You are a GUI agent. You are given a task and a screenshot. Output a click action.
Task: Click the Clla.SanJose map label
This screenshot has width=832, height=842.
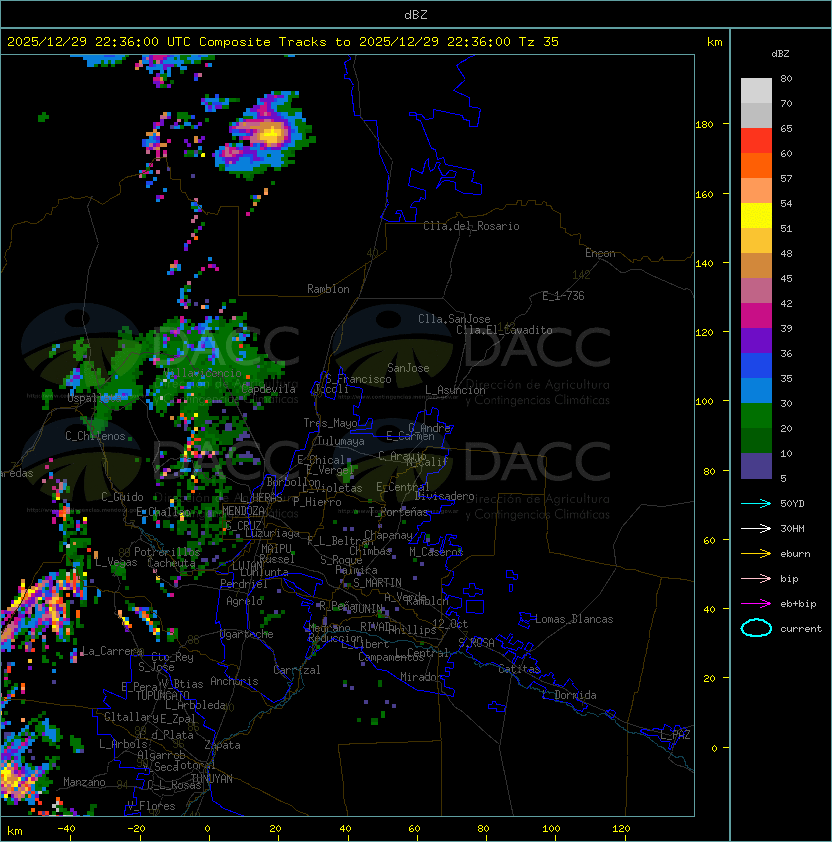coord(454,319)
